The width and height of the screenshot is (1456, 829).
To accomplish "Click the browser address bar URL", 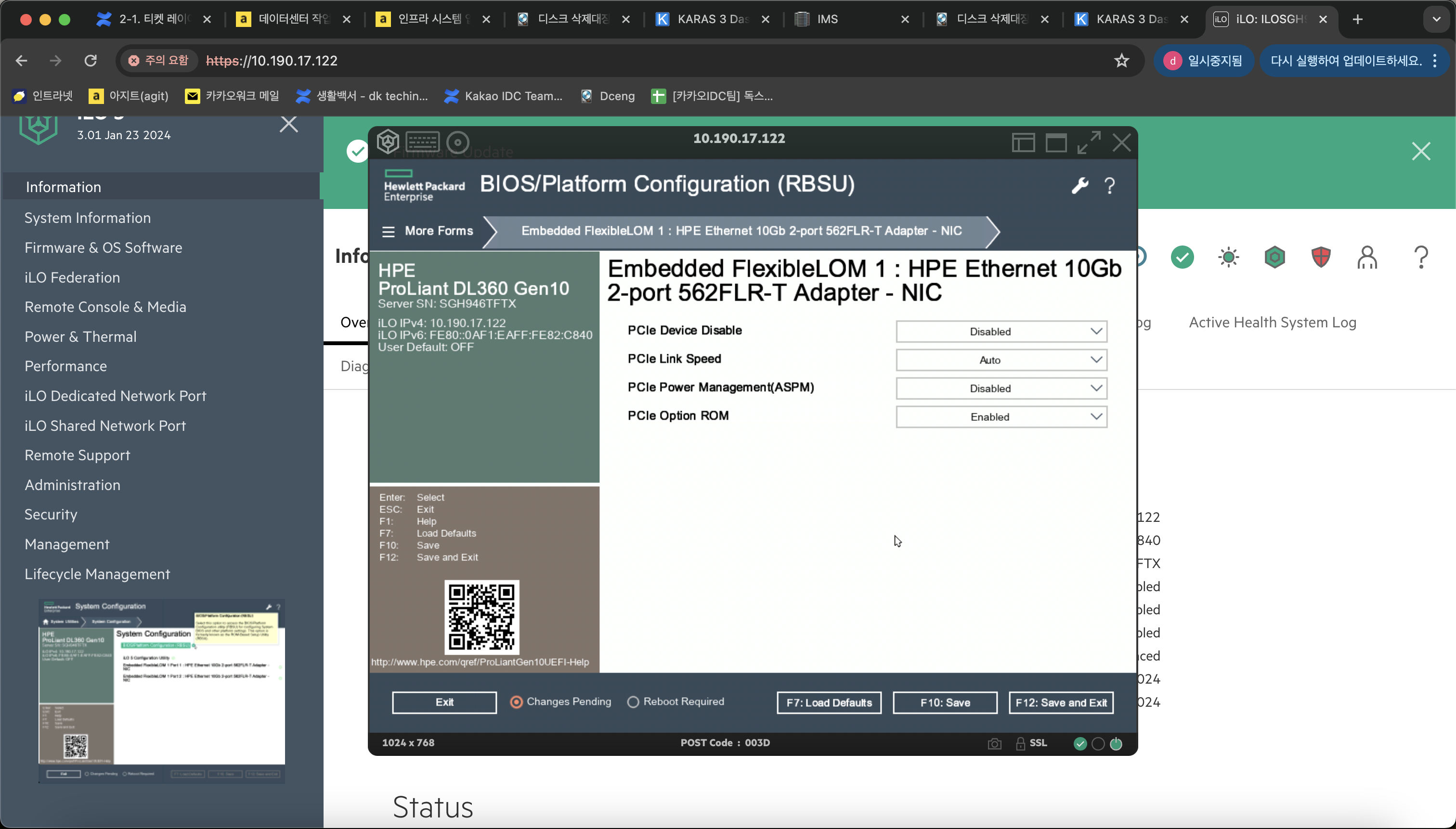I will [x=272, y=60].
